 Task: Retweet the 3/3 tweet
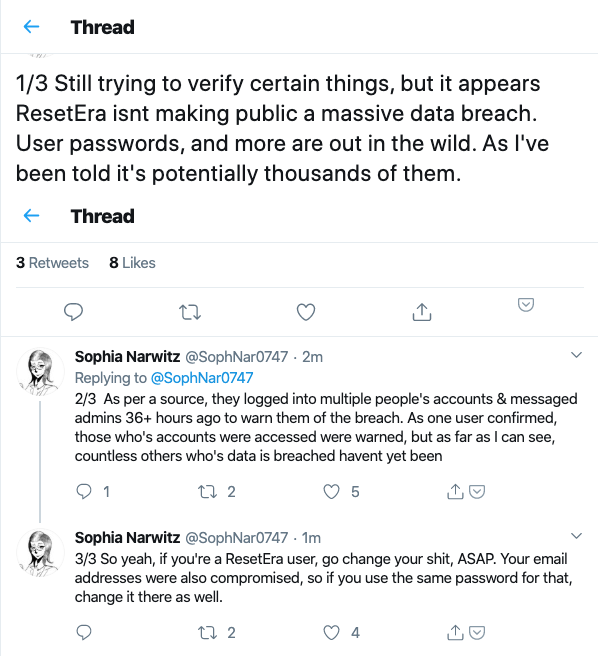(208, 633)
